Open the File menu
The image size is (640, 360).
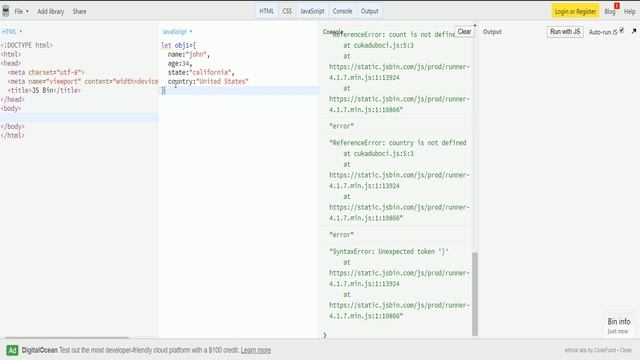coord(21,11)
